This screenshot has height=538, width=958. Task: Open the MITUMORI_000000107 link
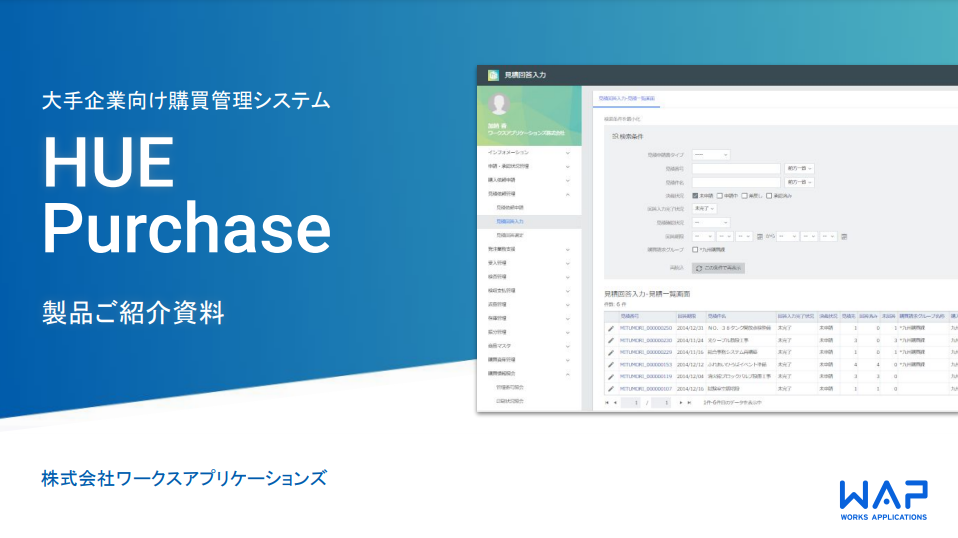[x=646, y=388]
